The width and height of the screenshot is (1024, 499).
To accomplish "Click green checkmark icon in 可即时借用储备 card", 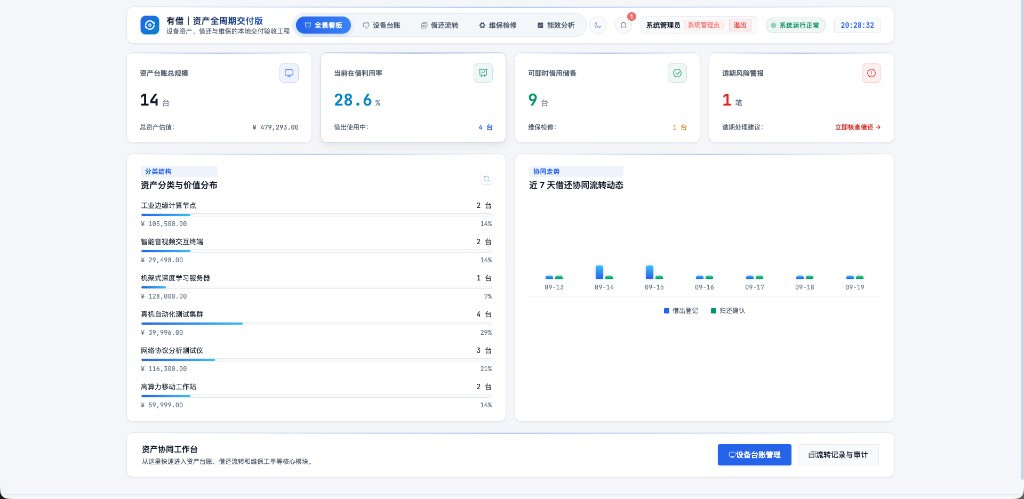I will coord(677,73).
